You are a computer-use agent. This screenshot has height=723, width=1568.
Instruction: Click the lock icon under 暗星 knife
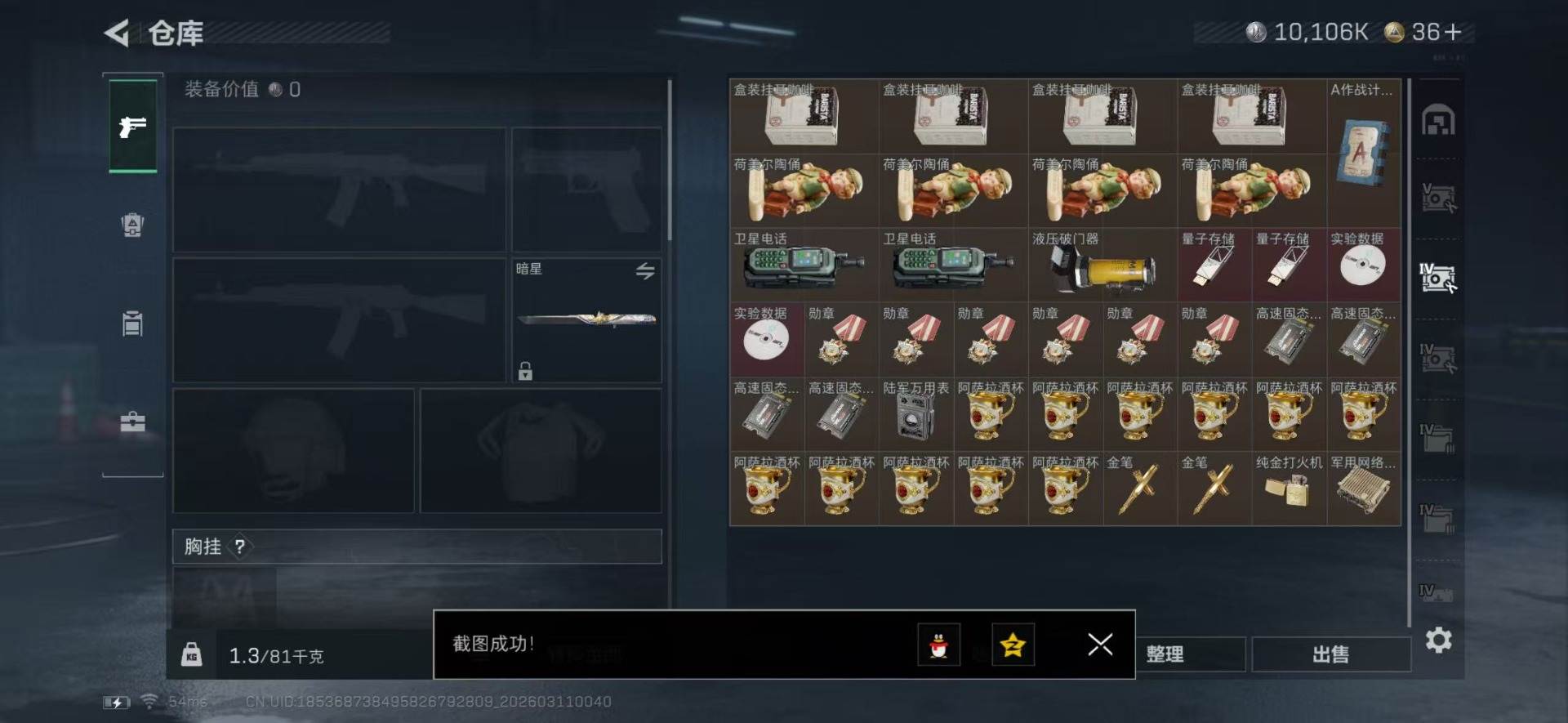tap(525, 371)
